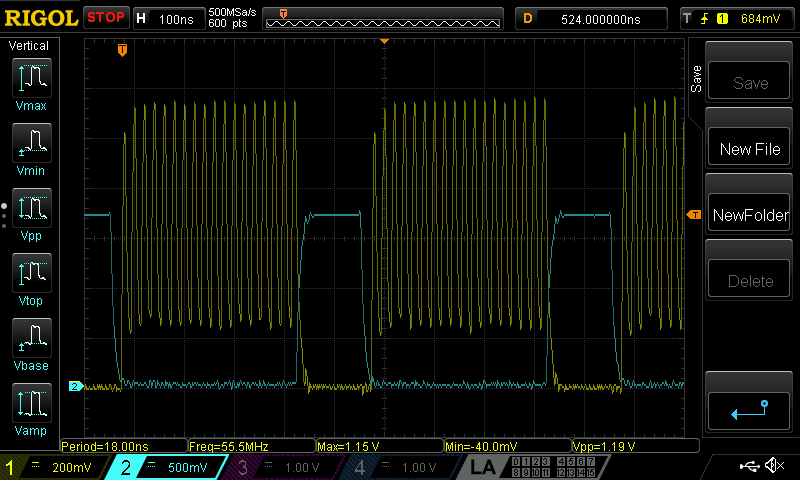The image size is (800, 480).
Task: Select the Vbase measurement icon
Action: tap(31, 344)
